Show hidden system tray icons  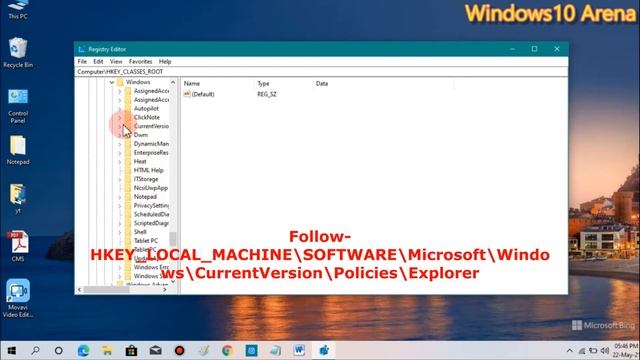[x=569, y=351]
